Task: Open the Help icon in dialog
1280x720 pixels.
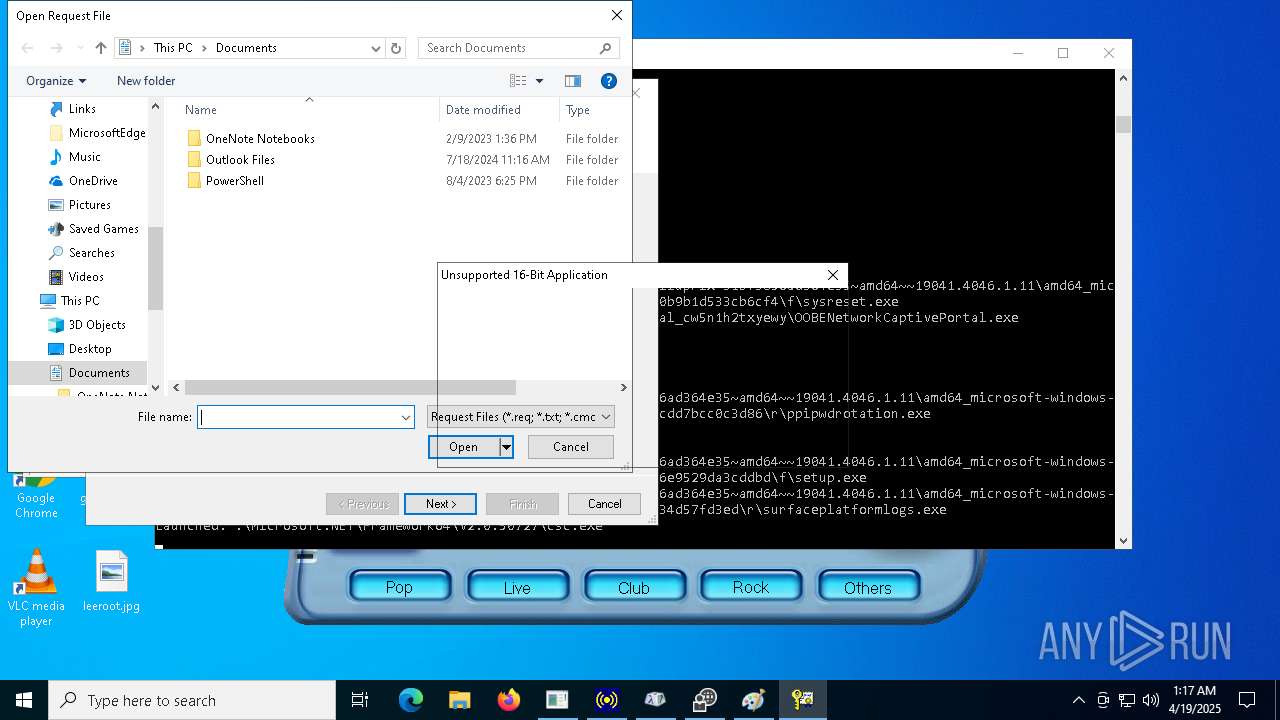Action: pyautogui.click(x=608, y=81)
